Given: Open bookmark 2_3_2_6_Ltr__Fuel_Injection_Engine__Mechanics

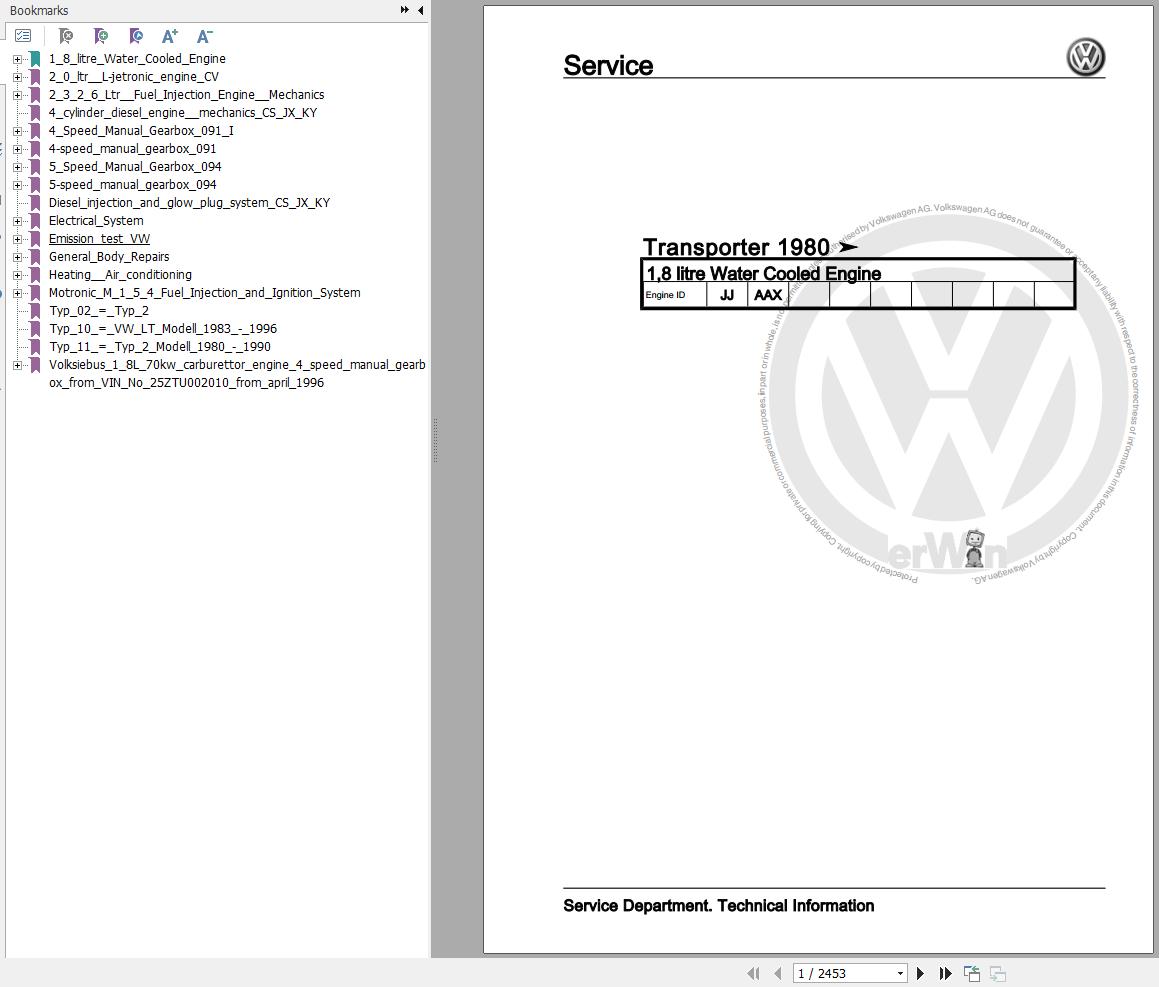Looking at the screenshot, I should (186, 95).
